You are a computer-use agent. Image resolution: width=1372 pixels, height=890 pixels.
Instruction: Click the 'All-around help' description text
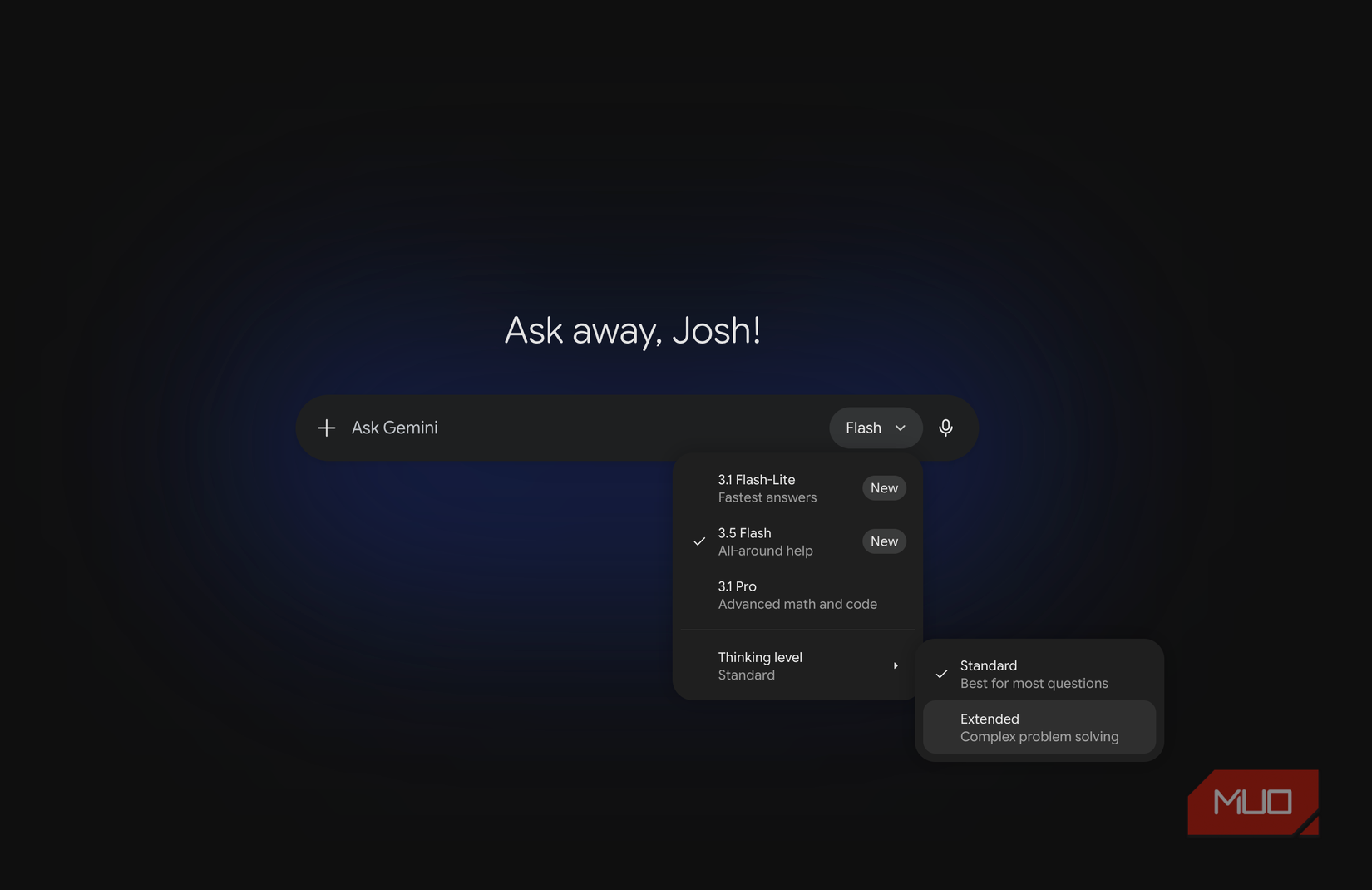coord(766,551)
